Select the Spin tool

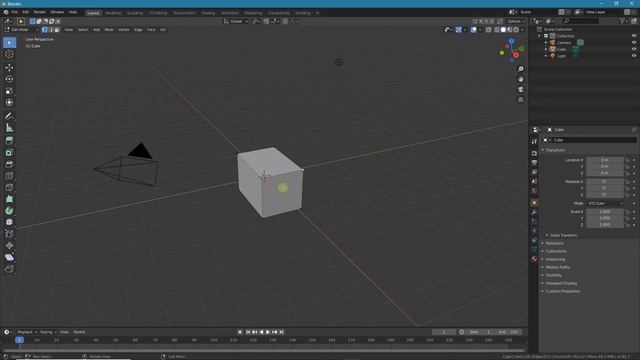click(x=9, y=211)
